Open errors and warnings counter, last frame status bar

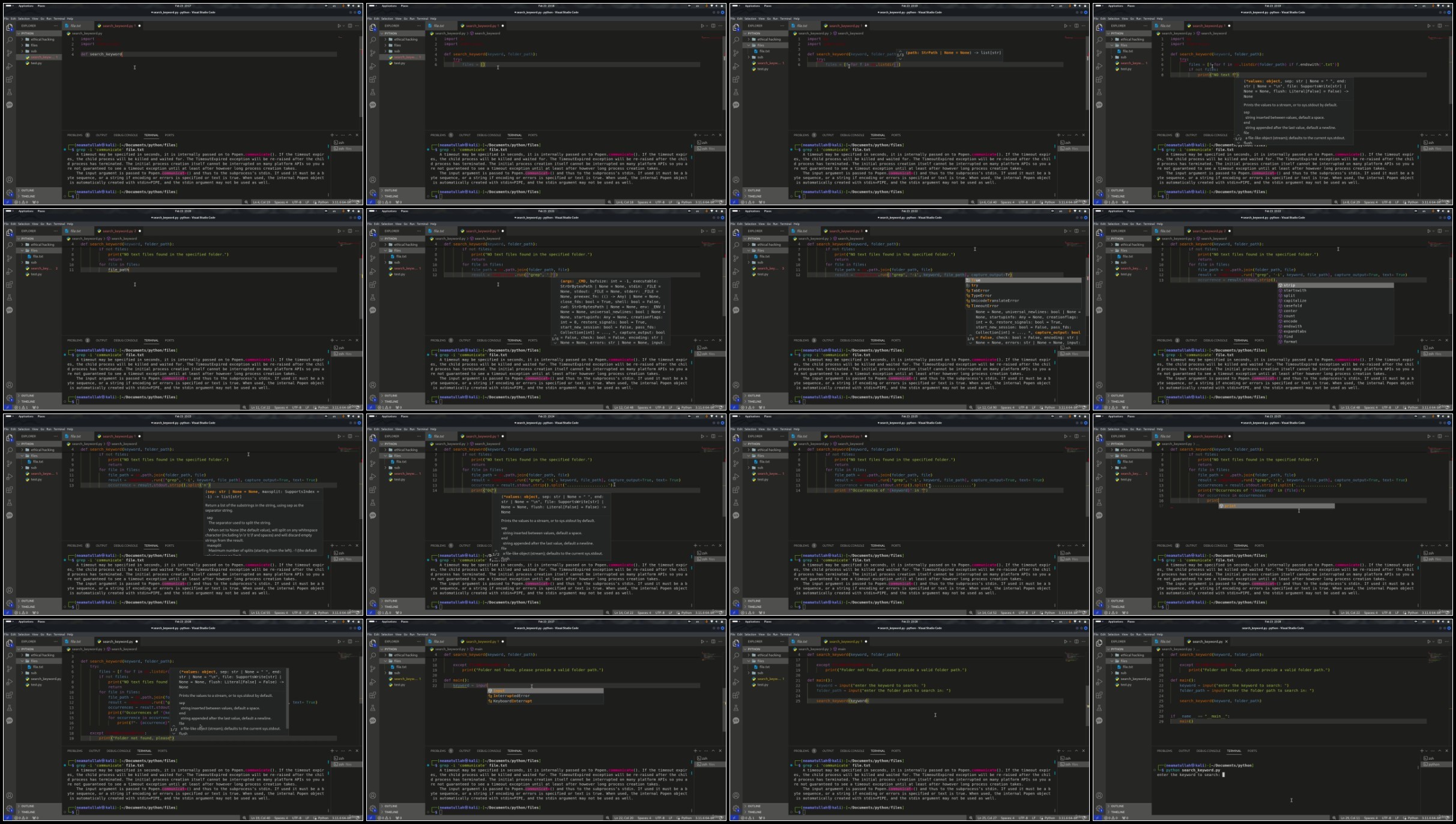1111,818
